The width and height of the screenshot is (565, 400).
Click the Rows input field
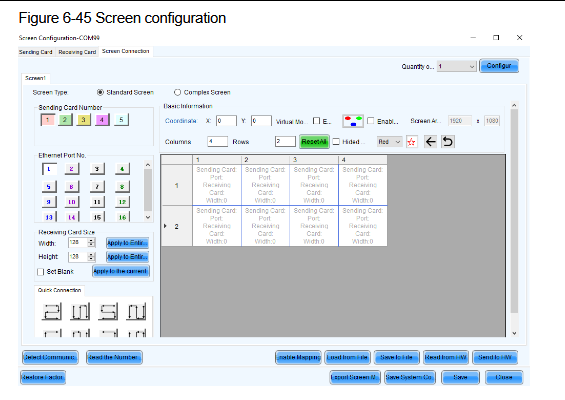285,141
